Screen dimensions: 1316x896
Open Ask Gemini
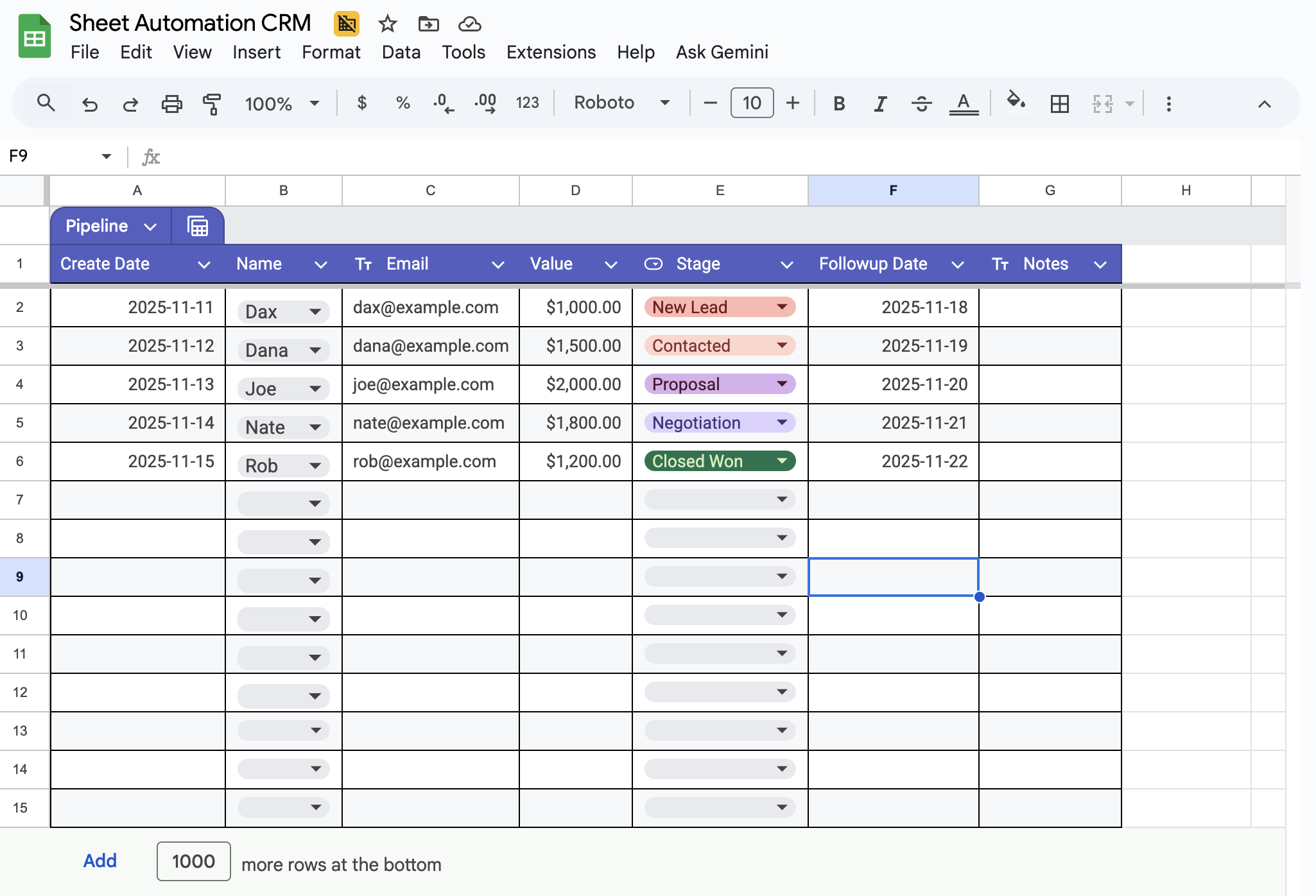722,52
